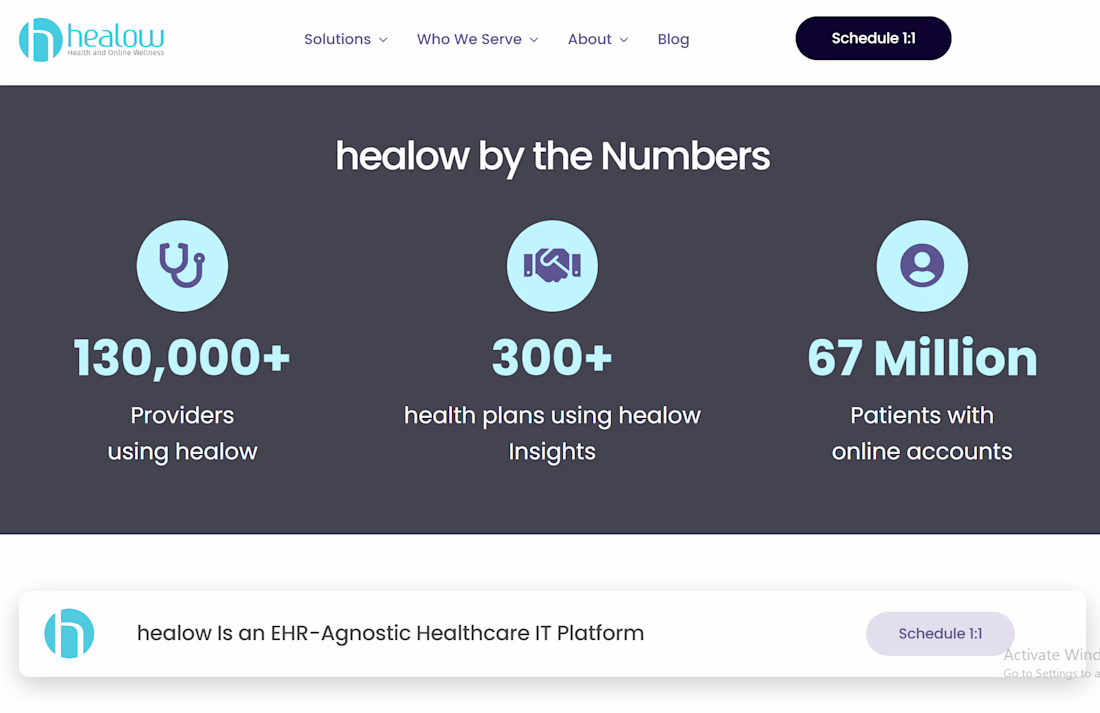Click the 130,000+ providers statistic

tap(182, 358)
